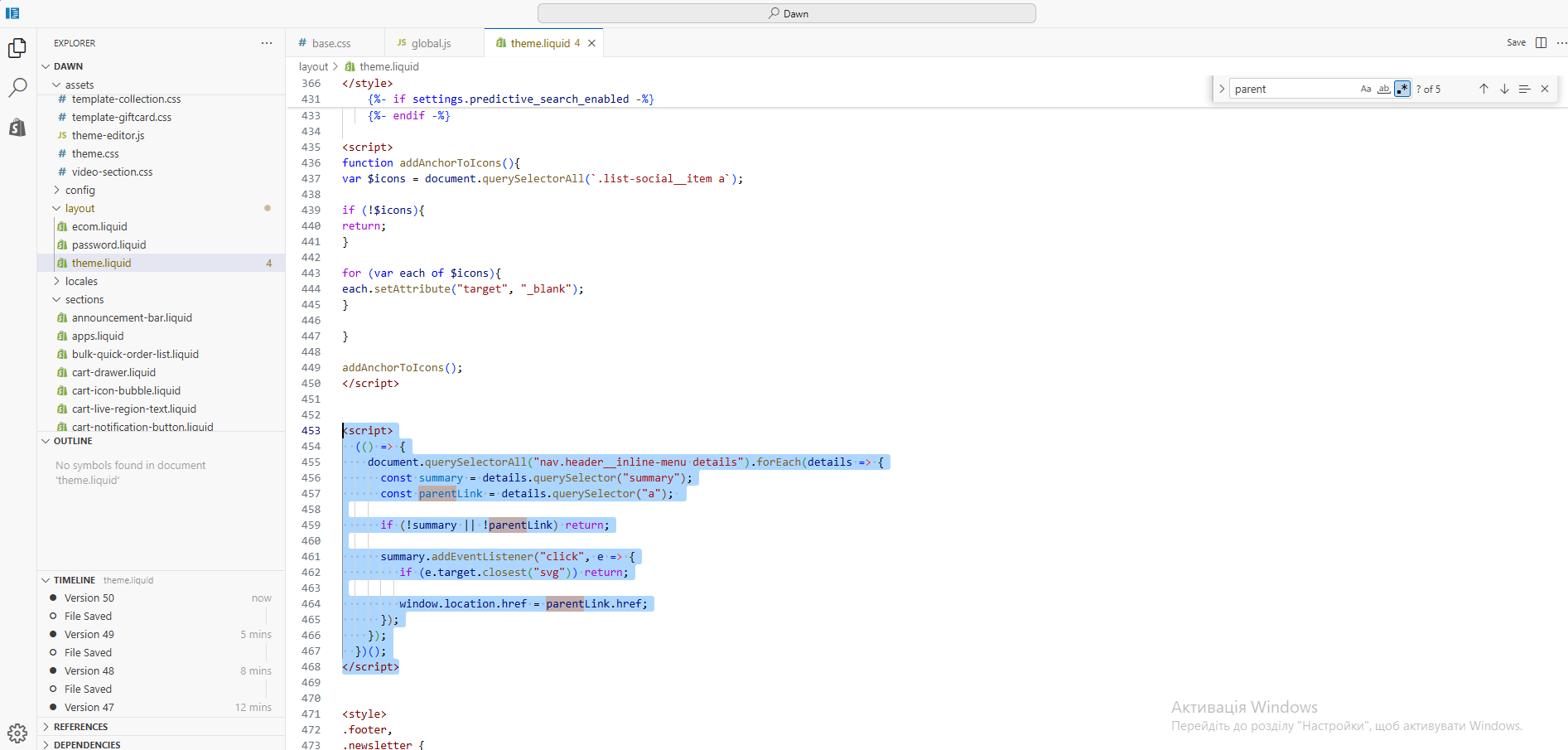1568x750 pixels.
Task: Expand the replace field in find widget
Action: pos(1222,89)
